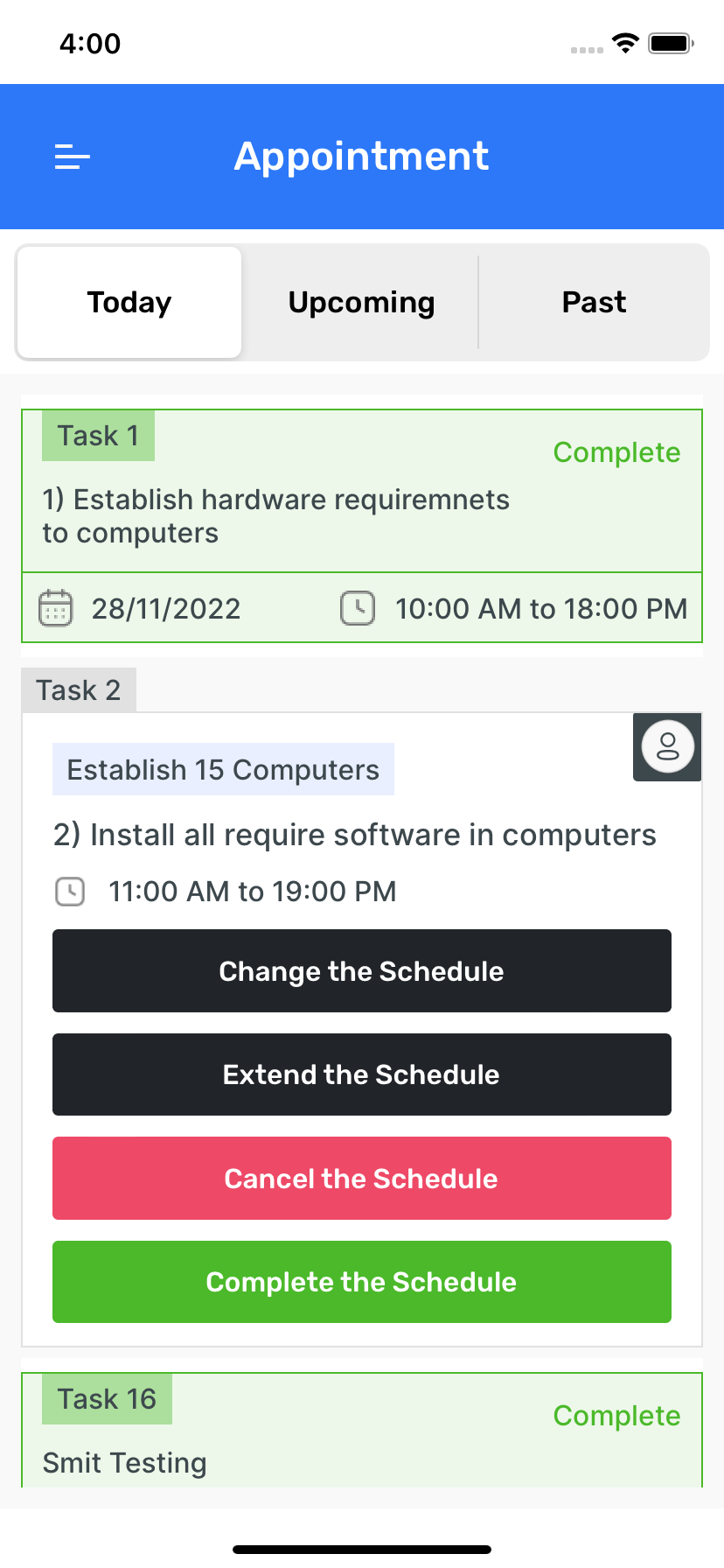Tap the clock icon in Task 1
724x1568 pixels.
[x=357, y=608]
